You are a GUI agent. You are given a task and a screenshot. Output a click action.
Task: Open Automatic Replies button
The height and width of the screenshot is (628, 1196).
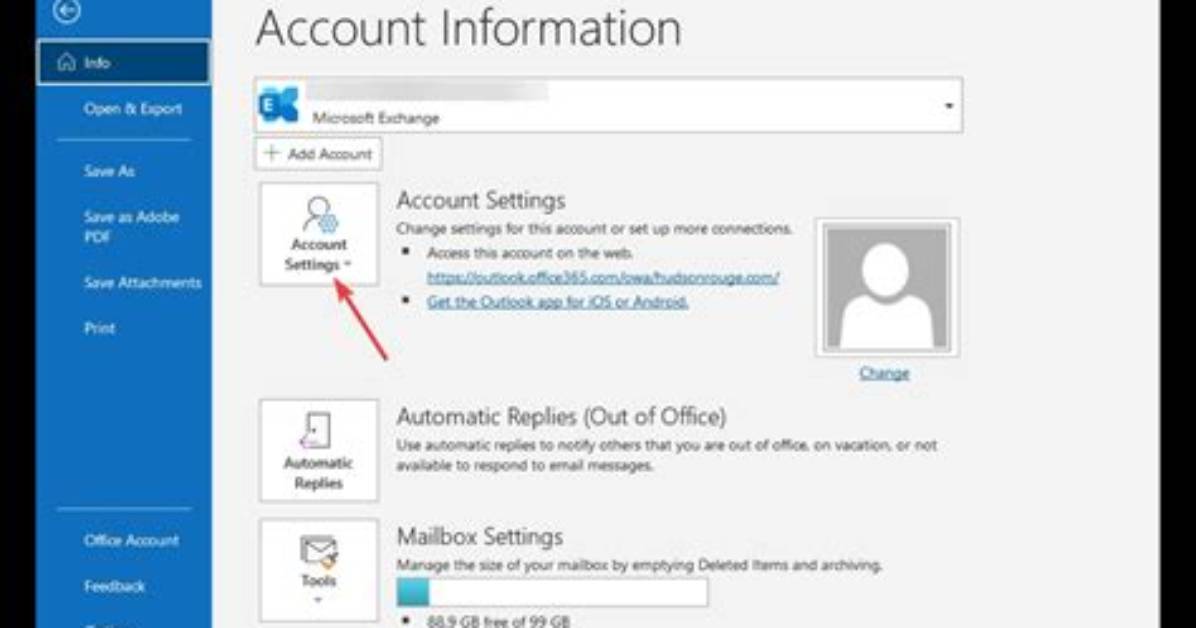pos(319,450)
